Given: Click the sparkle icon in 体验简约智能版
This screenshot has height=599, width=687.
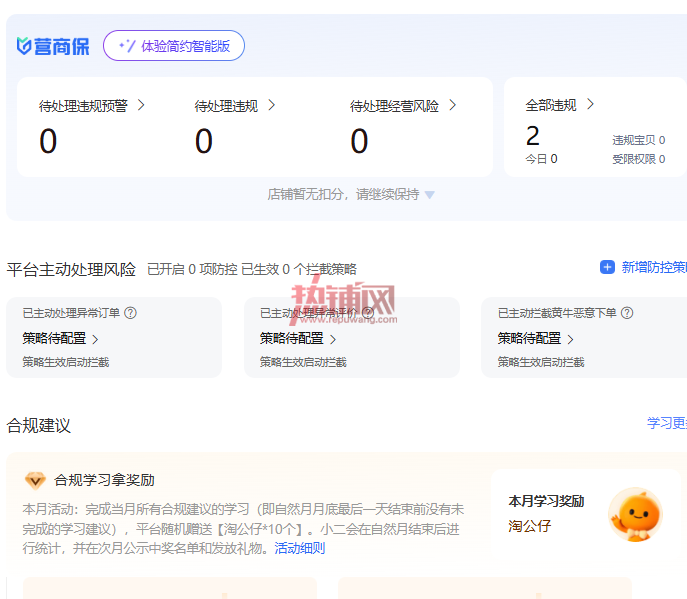Looking at the screenshot, I should tap(127, 46).
